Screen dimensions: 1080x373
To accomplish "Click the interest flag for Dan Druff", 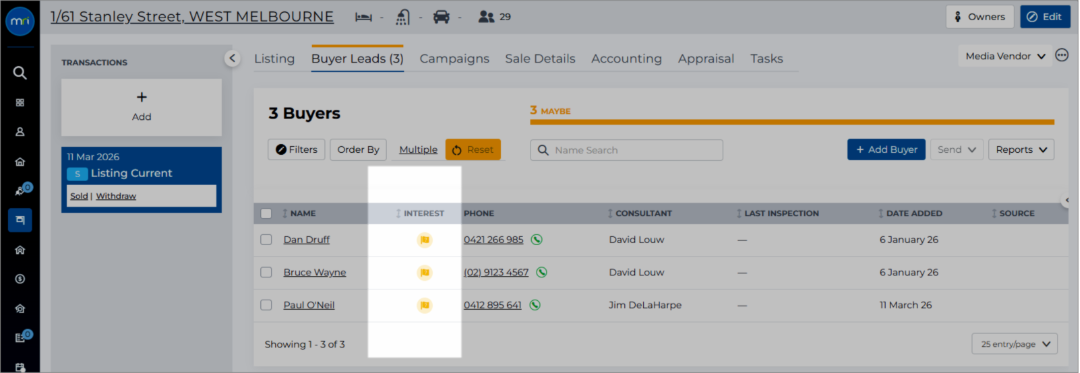I will click(x=425, y=240).
